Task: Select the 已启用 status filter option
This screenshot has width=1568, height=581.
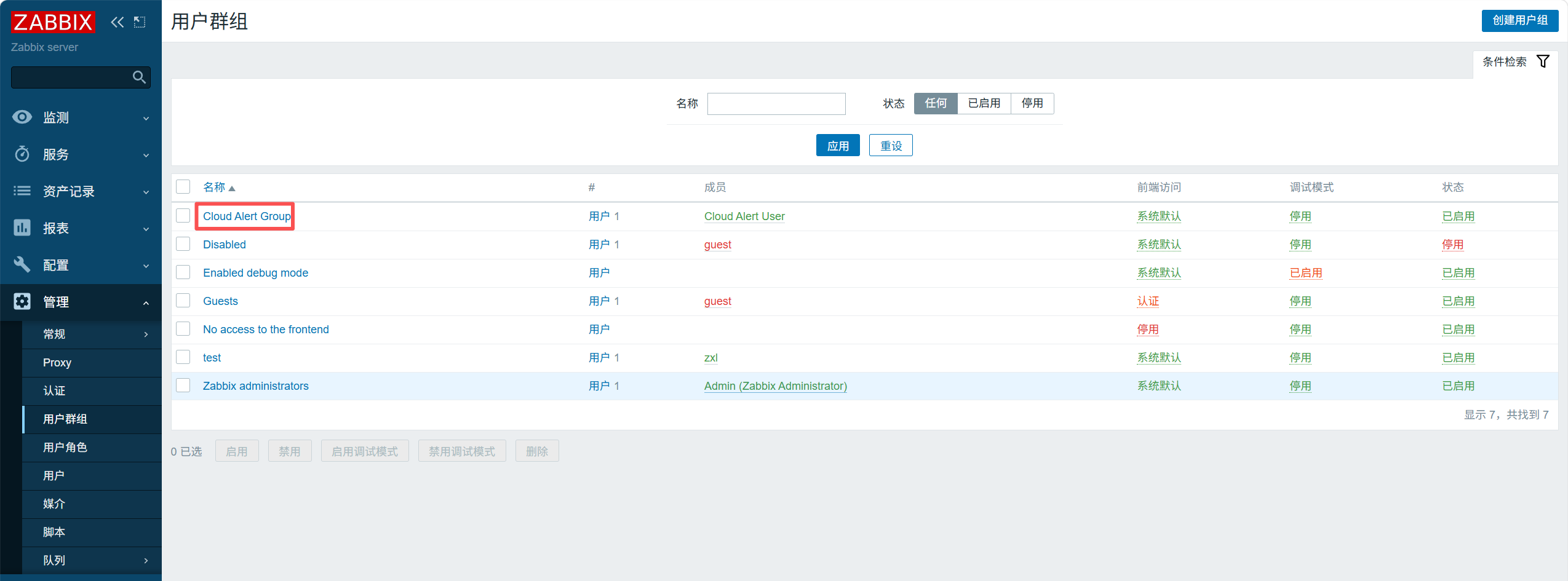Action: (984, 103)
